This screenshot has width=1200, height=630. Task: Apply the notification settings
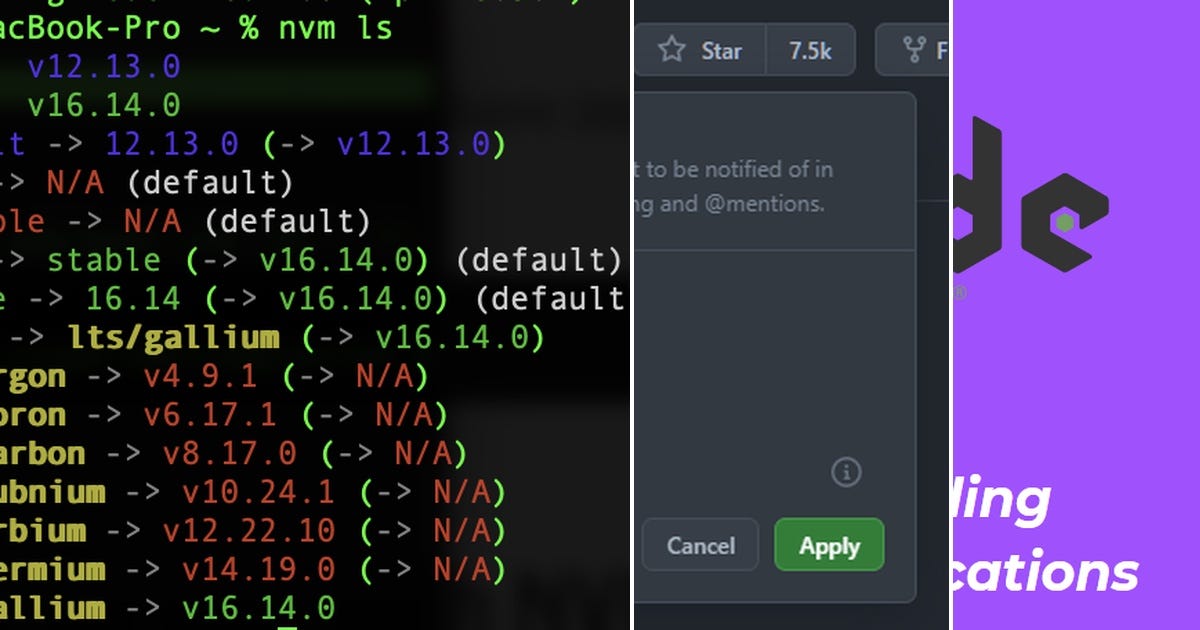pyautogui.click(x=829, y=546)
